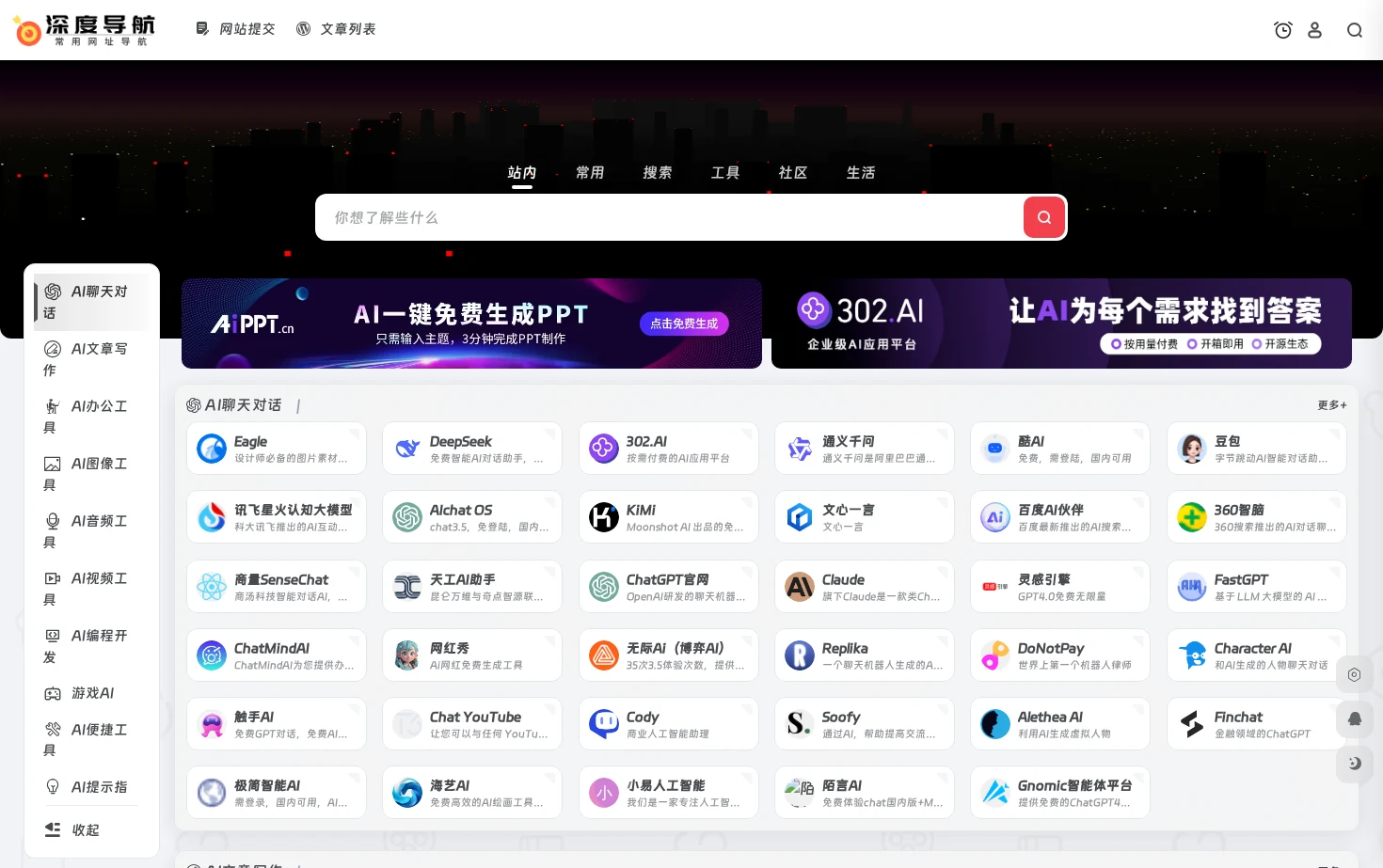Open the user account icon
1383x868 pixels.
point(1315,30)
